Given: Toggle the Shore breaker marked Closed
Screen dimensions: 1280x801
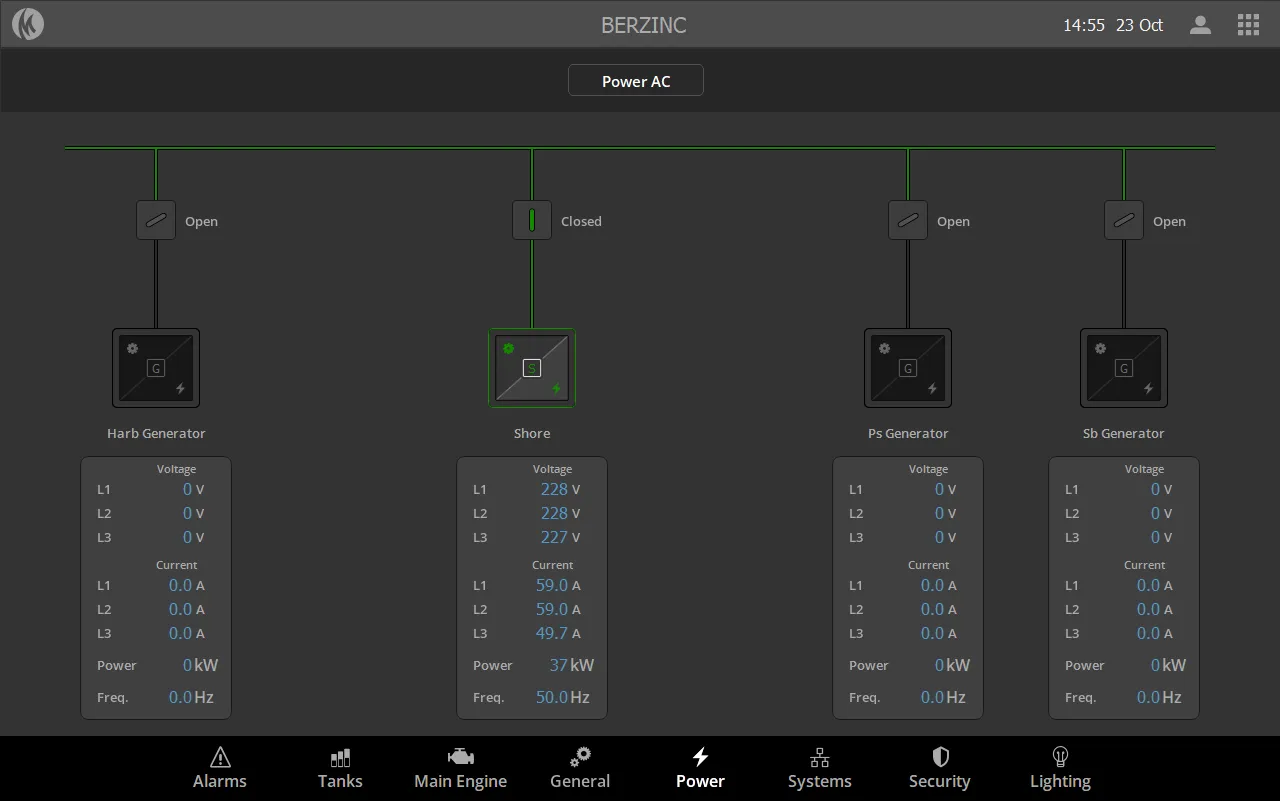Looking at the screenshot, I should tap(532, 220).
